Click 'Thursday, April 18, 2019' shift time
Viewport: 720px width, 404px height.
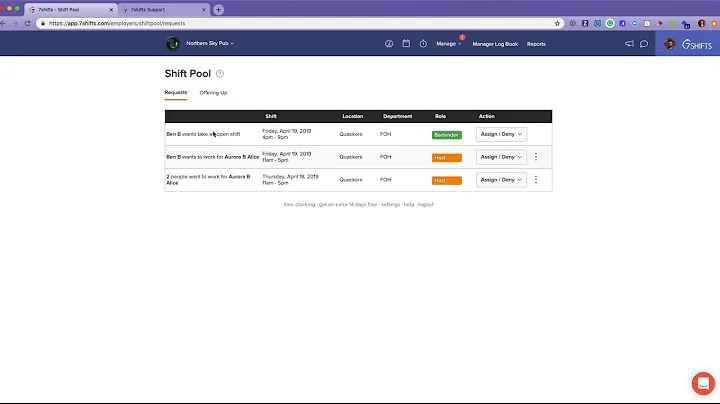coord(290,180)
